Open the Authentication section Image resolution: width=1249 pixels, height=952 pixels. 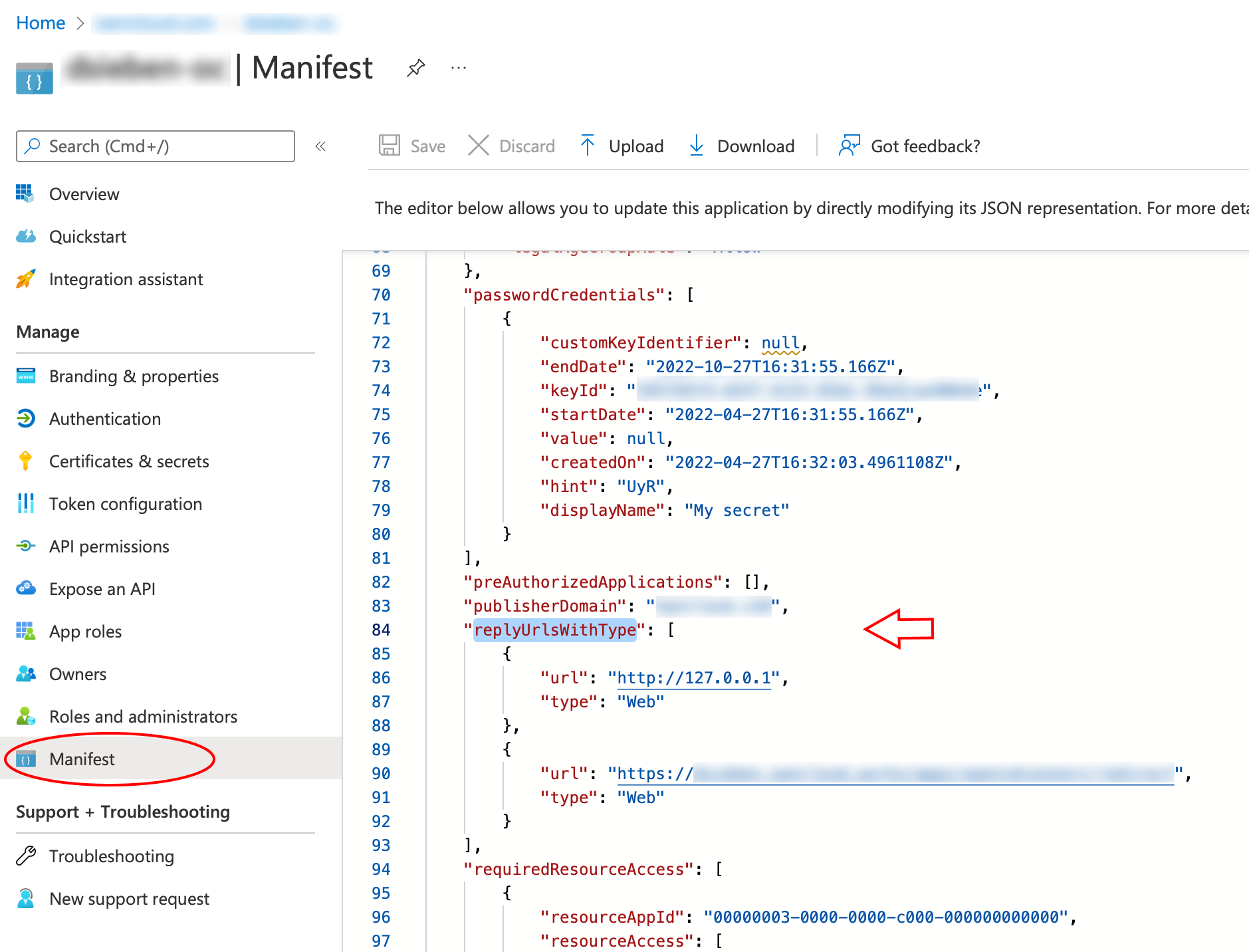coord(104,418)
